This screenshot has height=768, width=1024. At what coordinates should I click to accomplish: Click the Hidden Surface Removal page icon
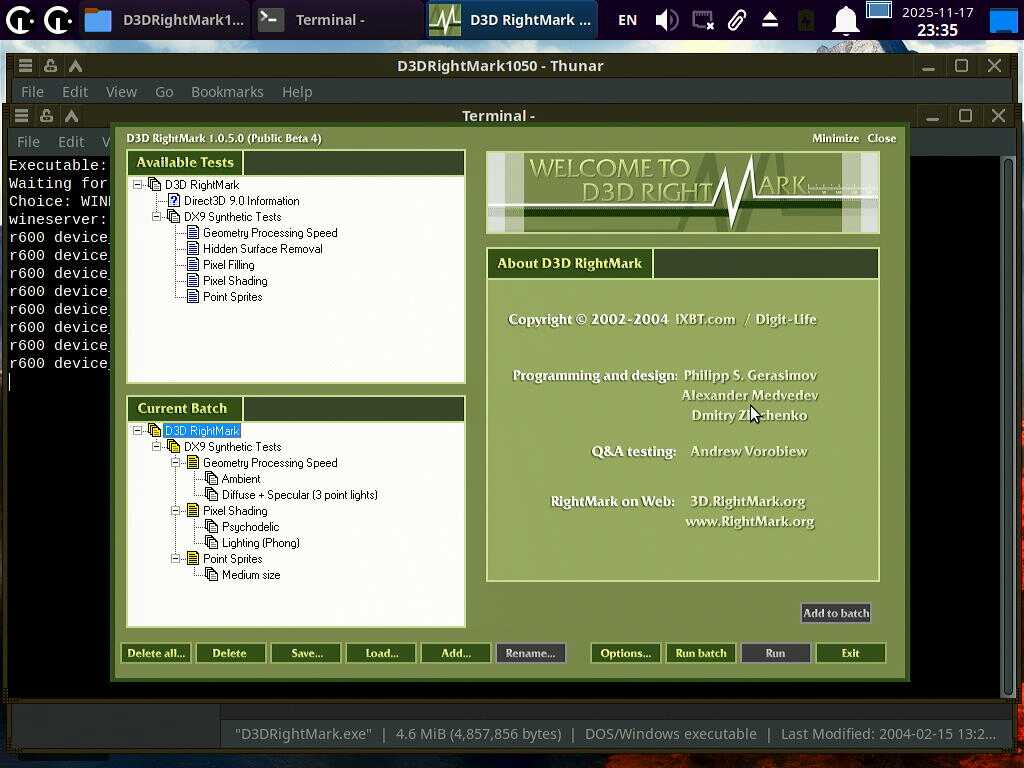coord(193,249)
